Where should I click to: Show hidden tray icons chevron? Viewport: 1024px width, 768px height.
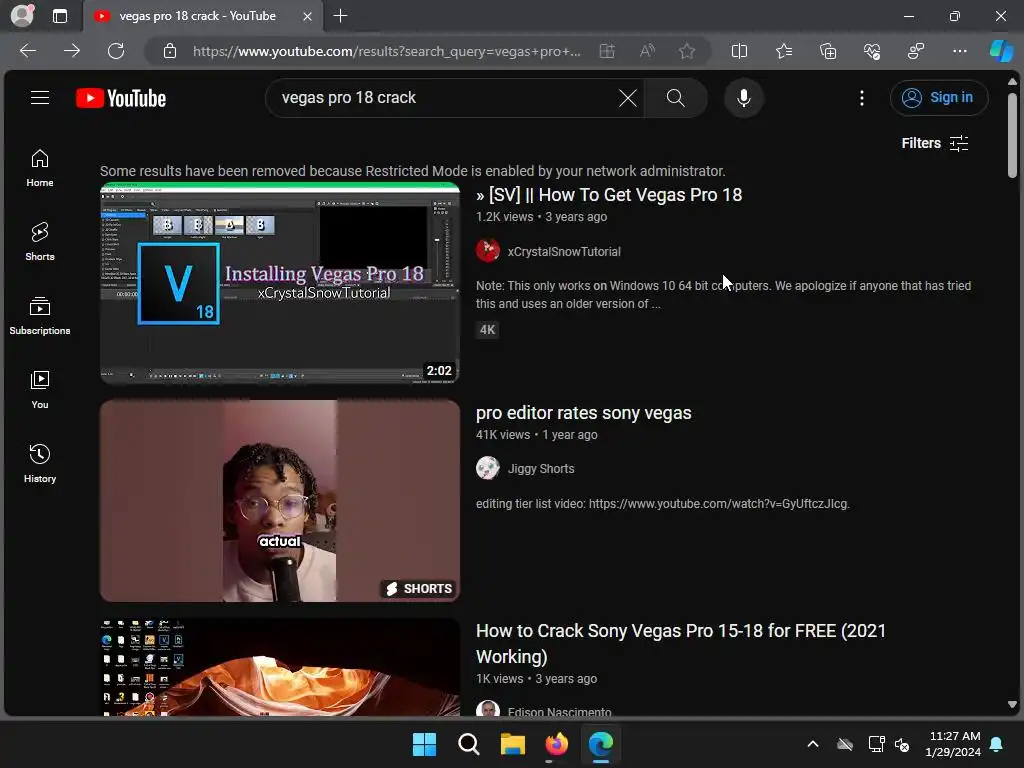[x=812, y=744]
